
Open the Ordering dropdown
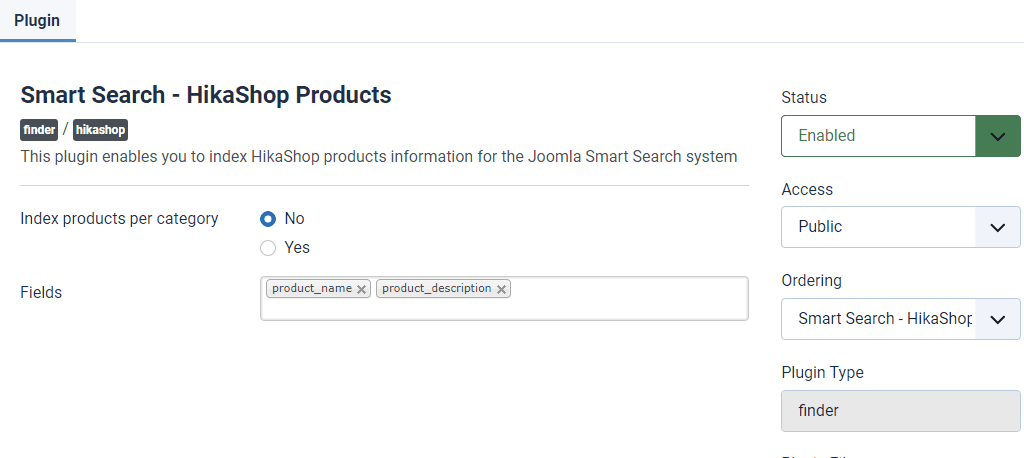pyautogui.click(x=901, y=319)
